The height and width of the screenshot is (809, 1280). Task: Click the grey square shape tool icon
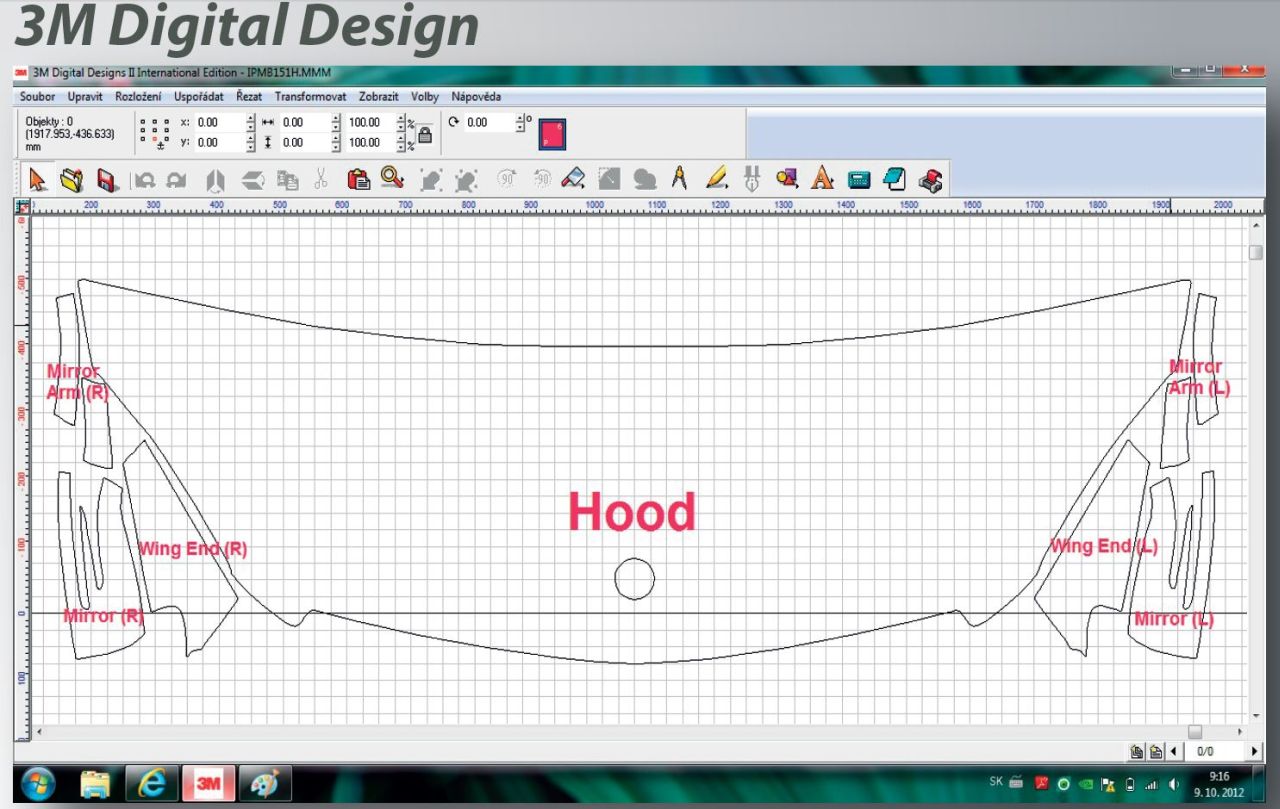tap(609, 180)
